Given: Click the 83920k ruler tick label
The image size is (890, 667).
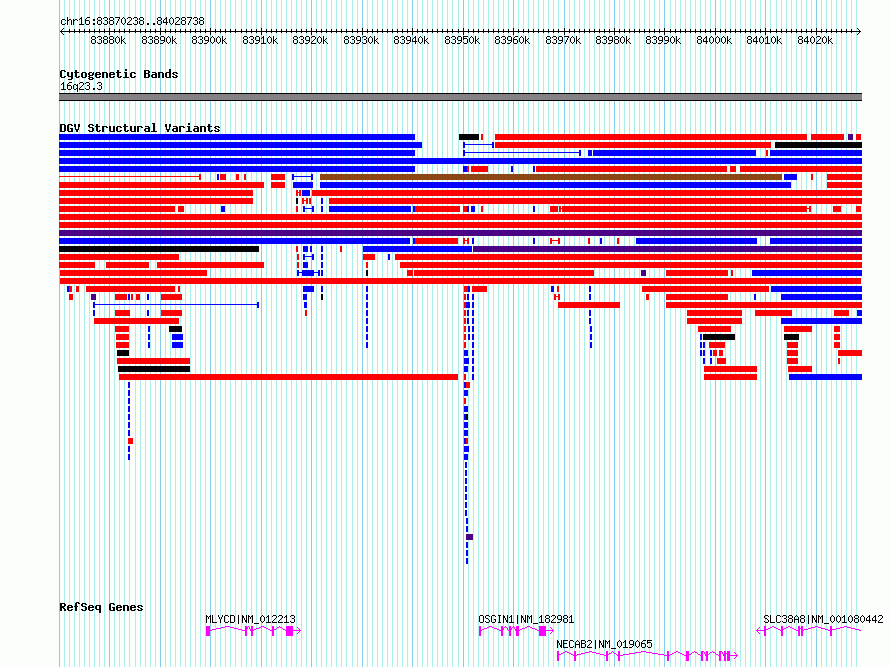Looking at the screenshot, I should (x=310, y=40).
